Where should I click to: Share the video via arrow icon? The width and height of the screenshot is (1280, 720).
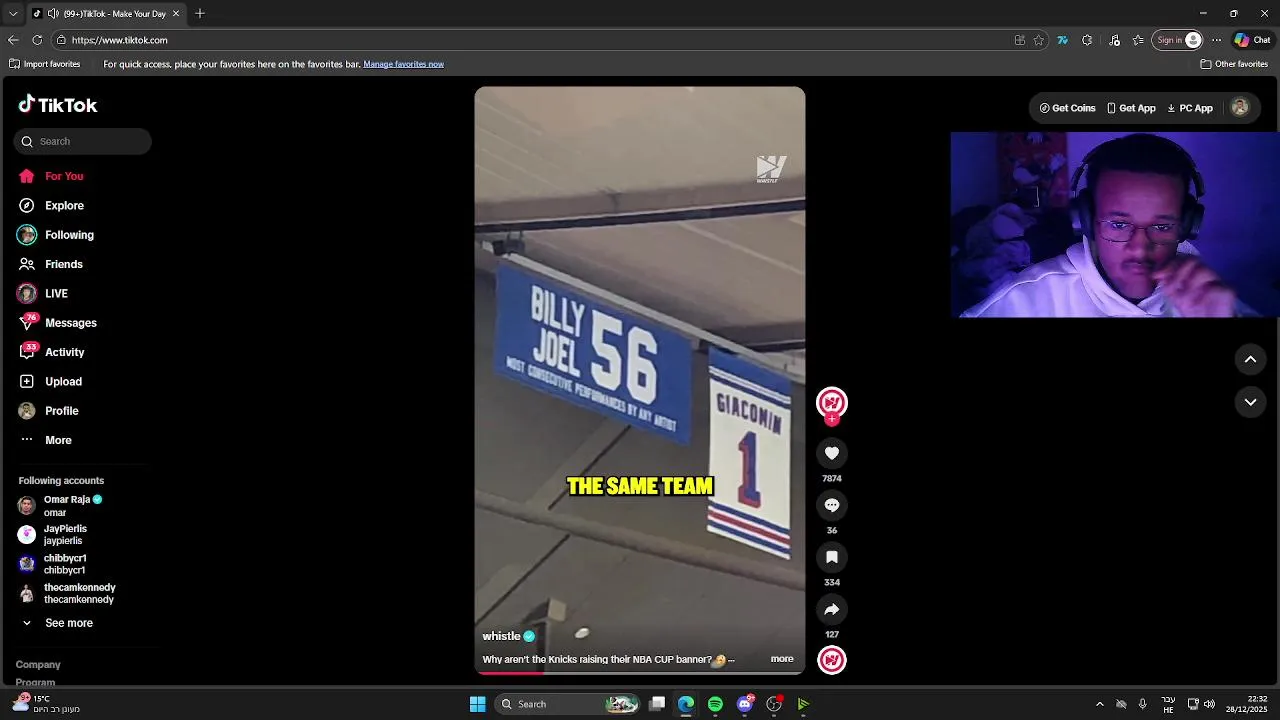[x=832, y=609]
